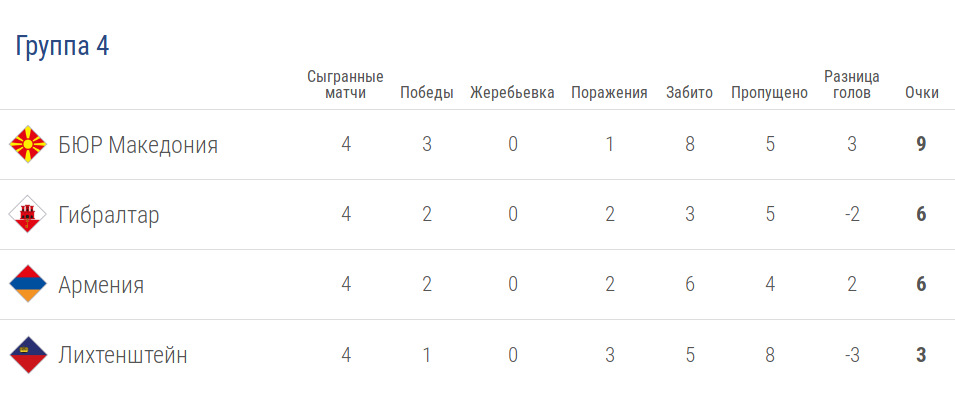Screen dimensions: 955x400
Task: Click the Победы column header
Action: 427,93
